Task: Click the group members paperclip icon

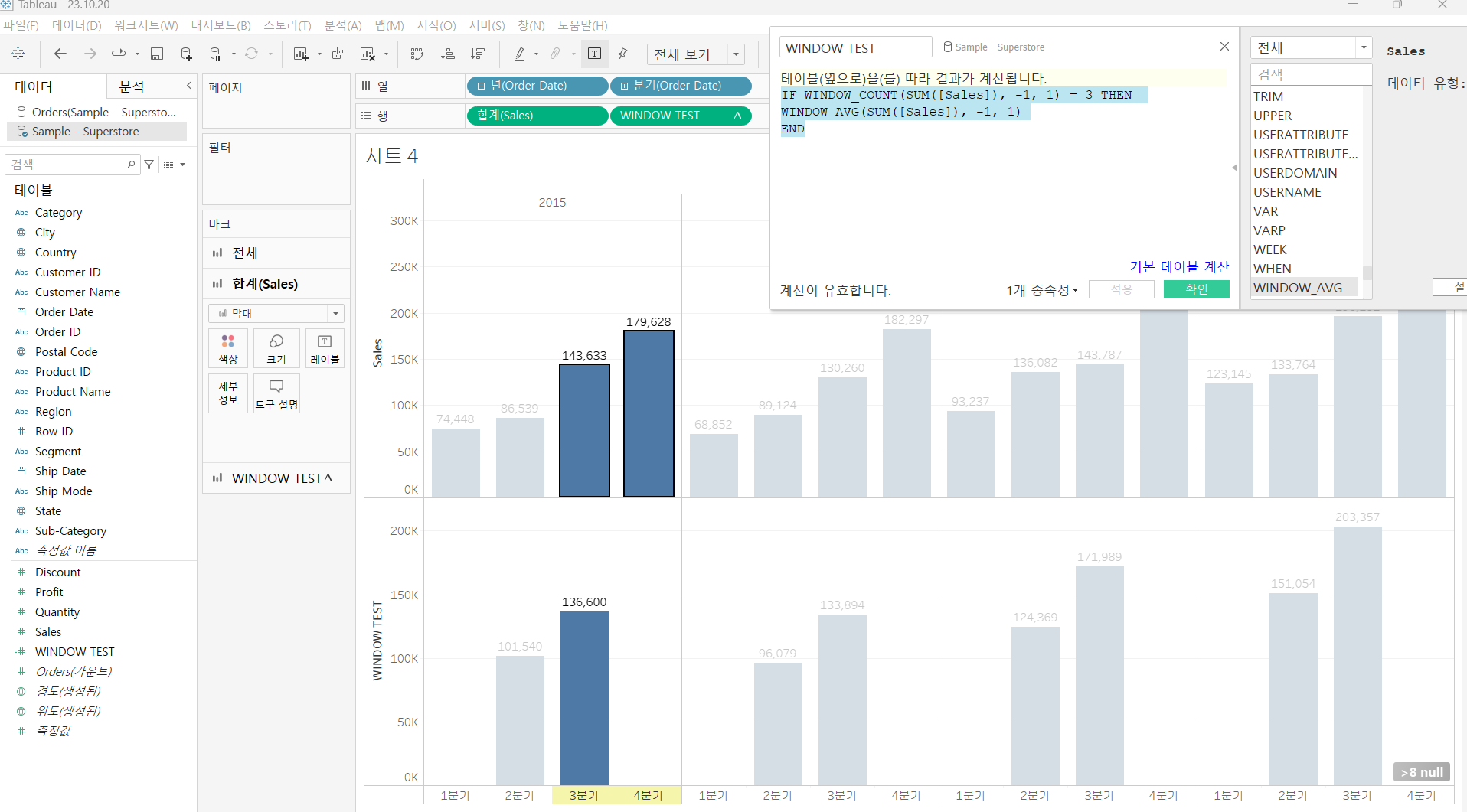Action: pos(555,54)
